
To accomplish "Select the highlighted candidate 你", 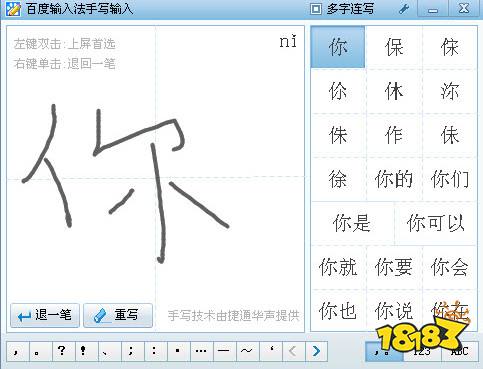I will (x=338, y=47).
